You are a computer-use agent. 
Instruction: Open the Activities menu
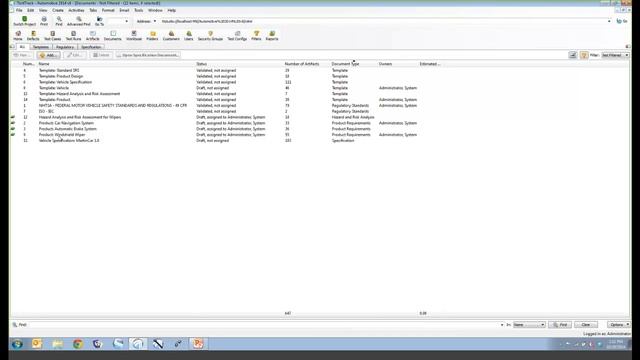(76, 10)
